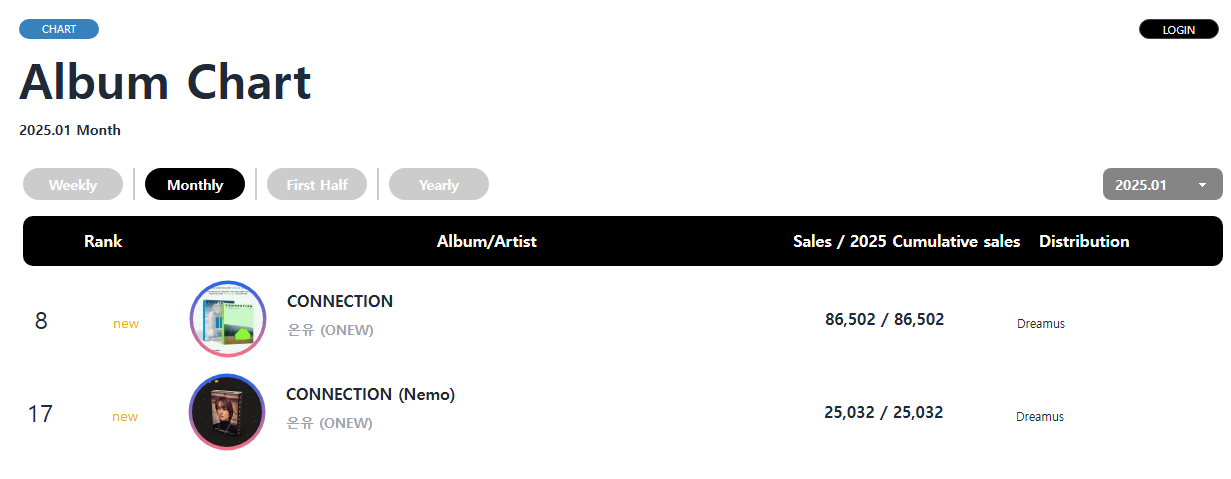
Task: Click the blue CHART badge
Action: pos(59,29)
